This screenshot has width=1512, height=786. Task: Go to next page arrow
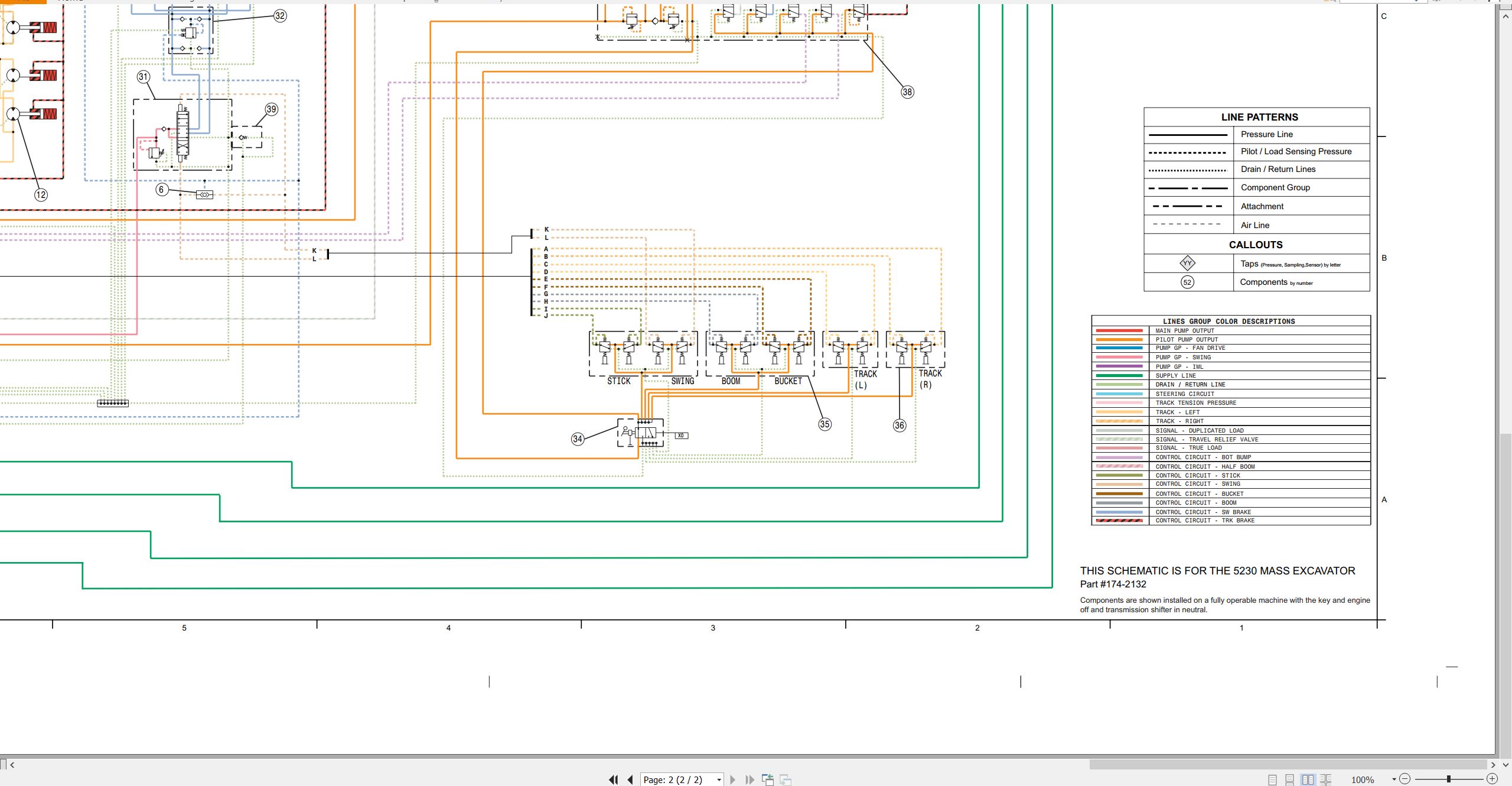click(x=733, y=779)
